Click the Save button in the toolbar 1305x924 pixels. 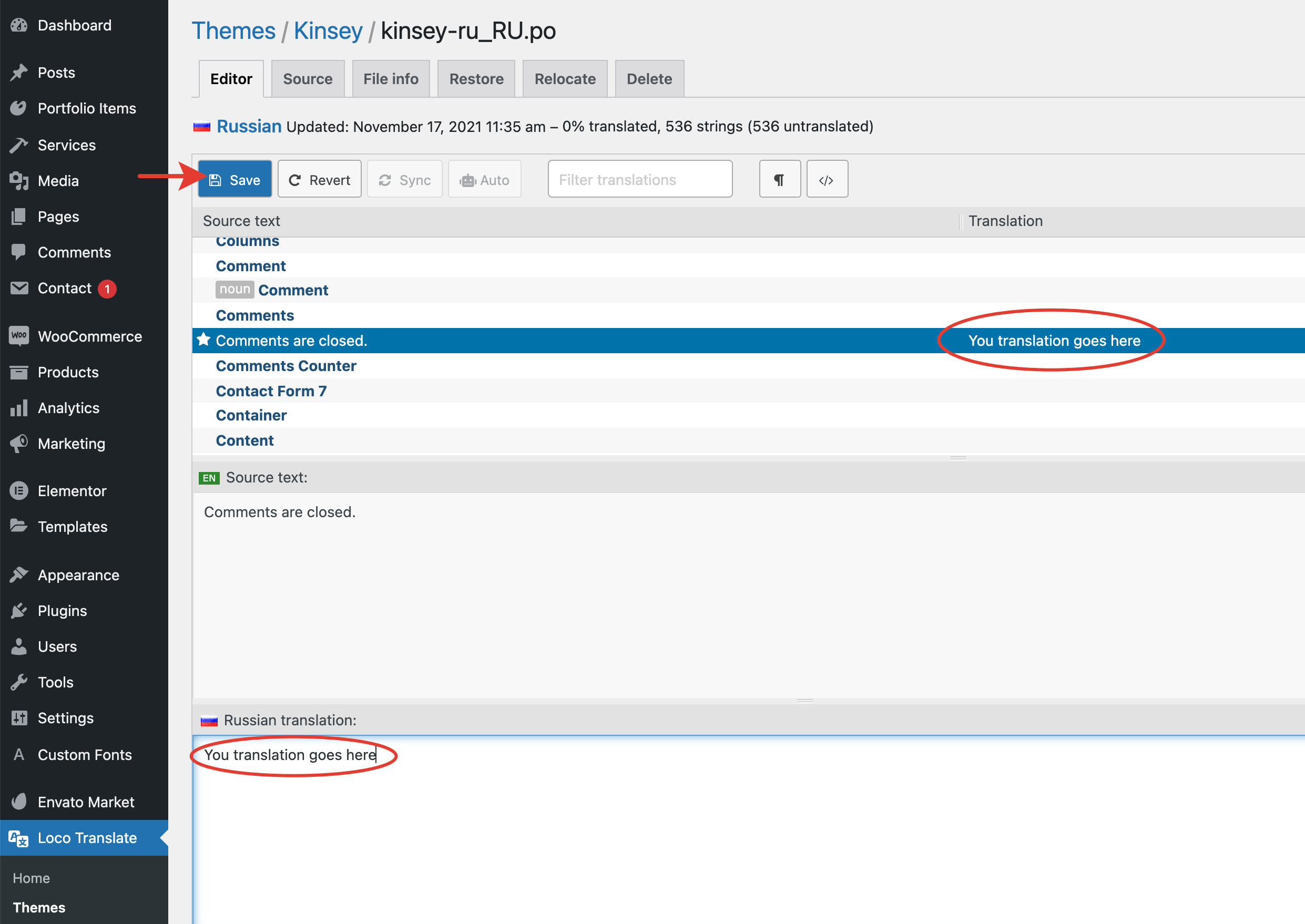click(235, 180)
